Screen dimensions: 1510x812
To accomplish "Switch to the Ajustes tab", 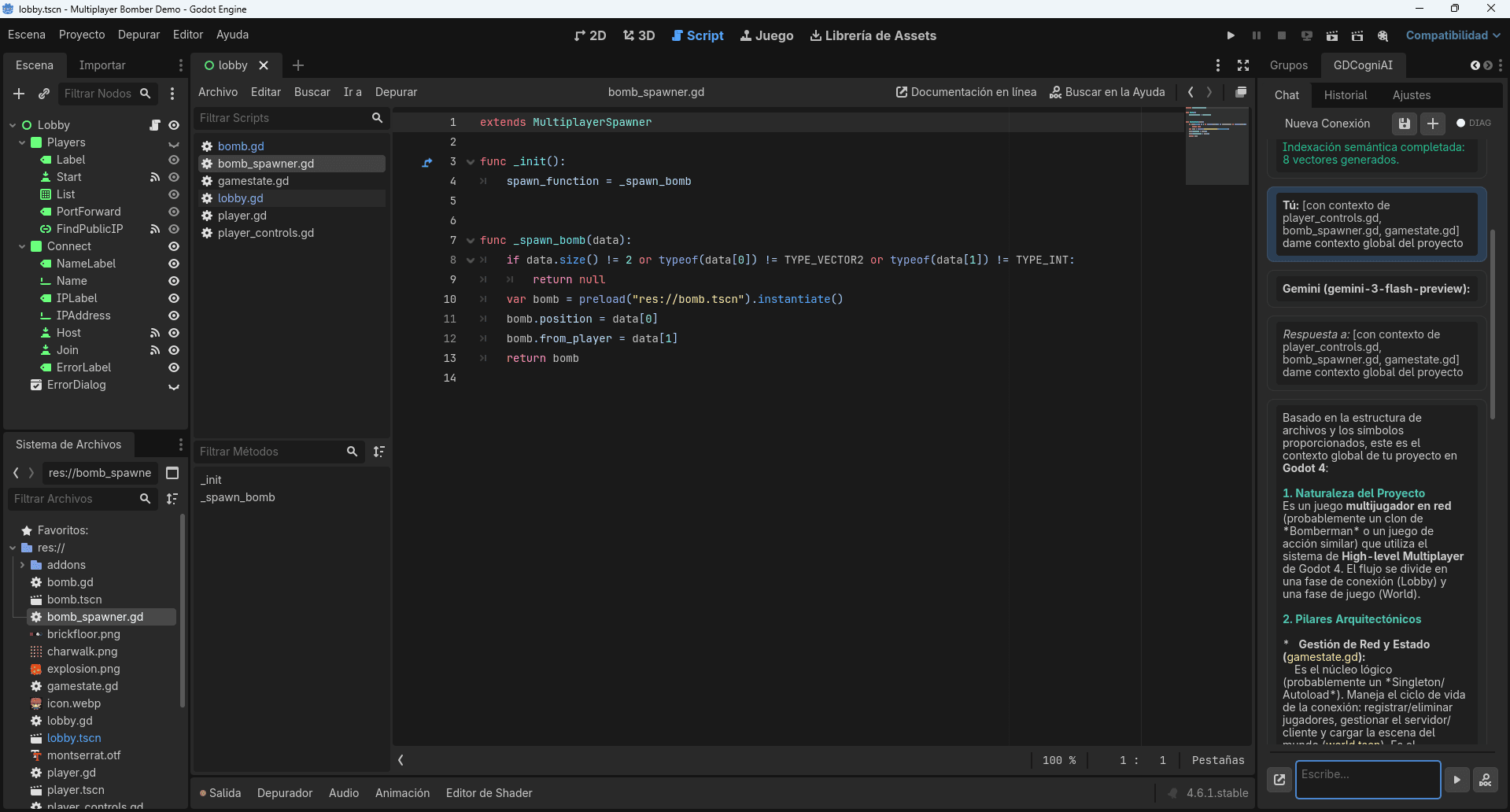I will click(1412, 95).
